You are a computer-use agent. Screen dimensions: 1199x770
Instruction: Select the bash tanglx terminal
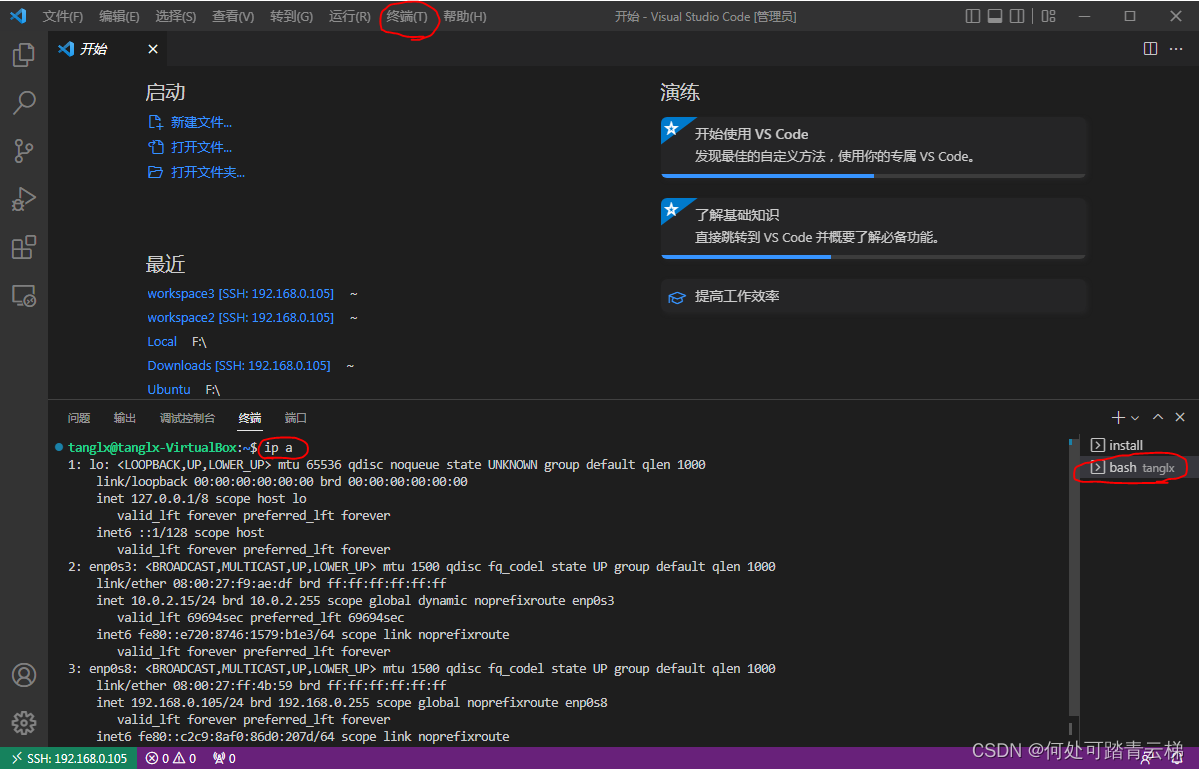1138,467
